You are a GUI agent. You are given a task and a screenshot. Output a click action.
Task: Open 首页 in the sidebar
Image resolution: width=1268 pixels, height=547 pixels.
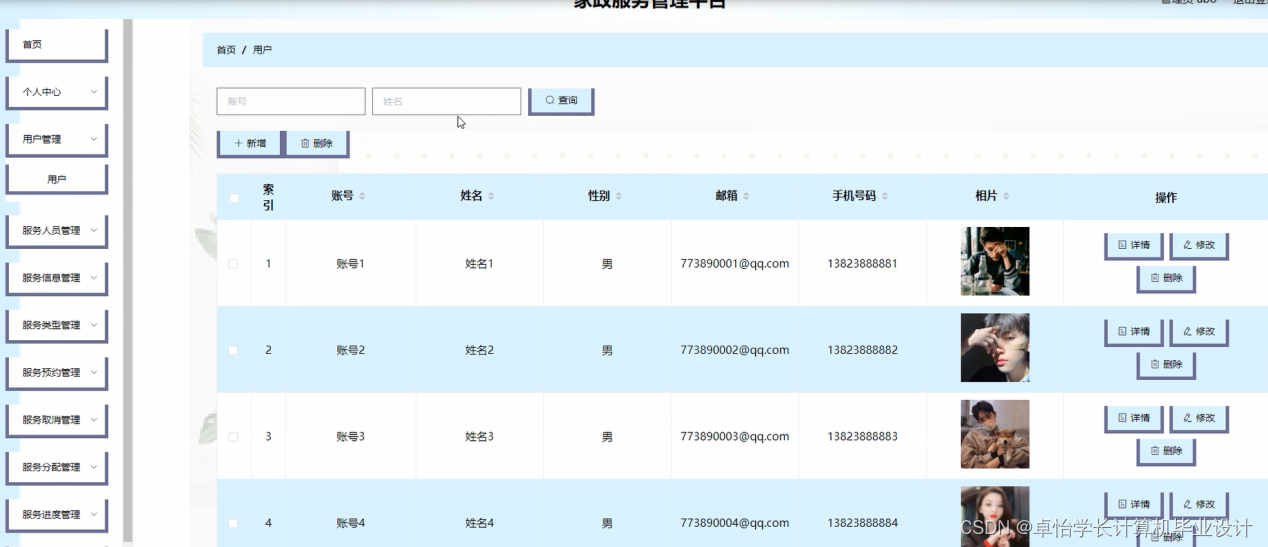pos(57,45)
